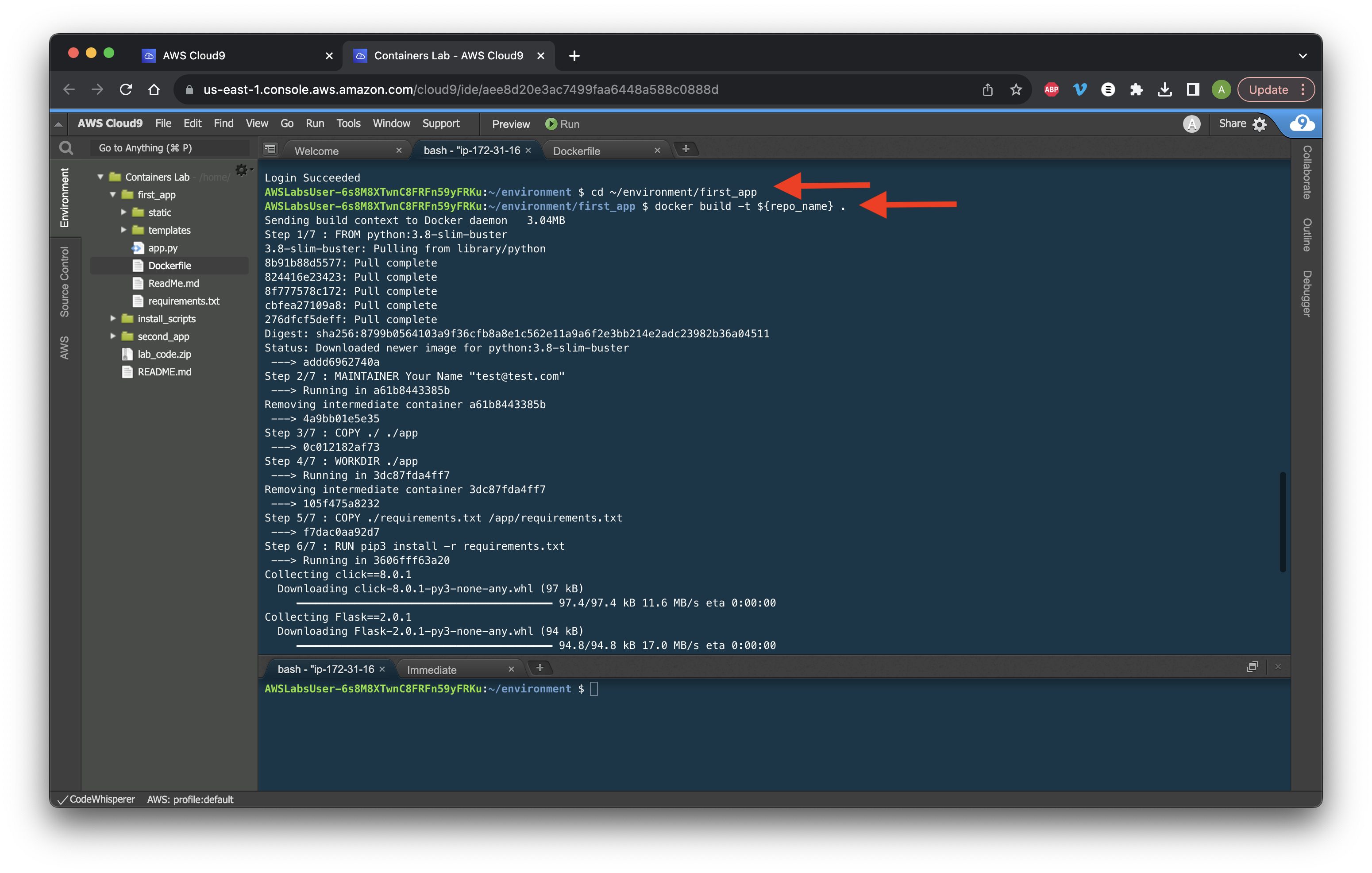Click the Preview button

click(510, 124)
